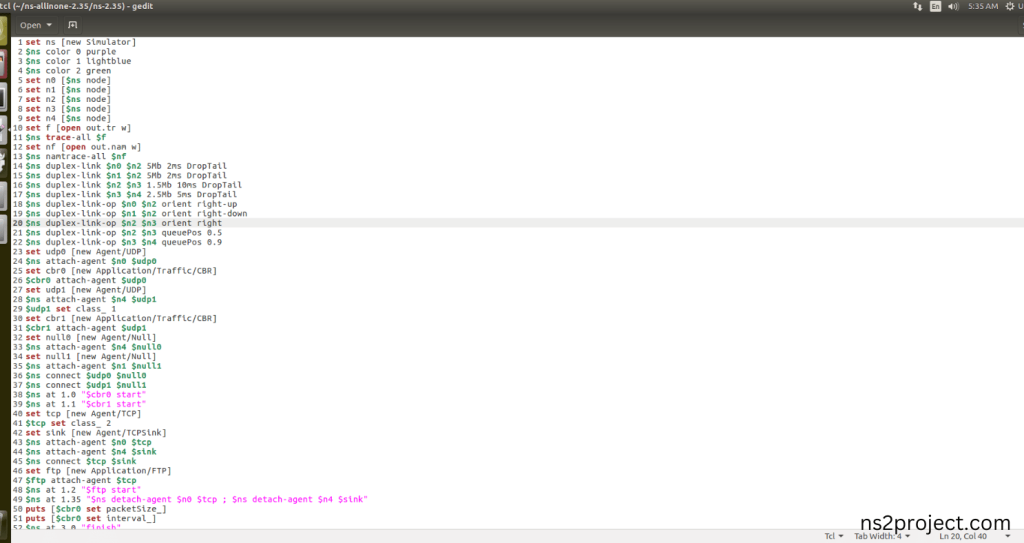Viewport: 1024px width, 543px height.
Task: Click the line 'set null0 [new Agent/Null]'
Action: [91, 337]
